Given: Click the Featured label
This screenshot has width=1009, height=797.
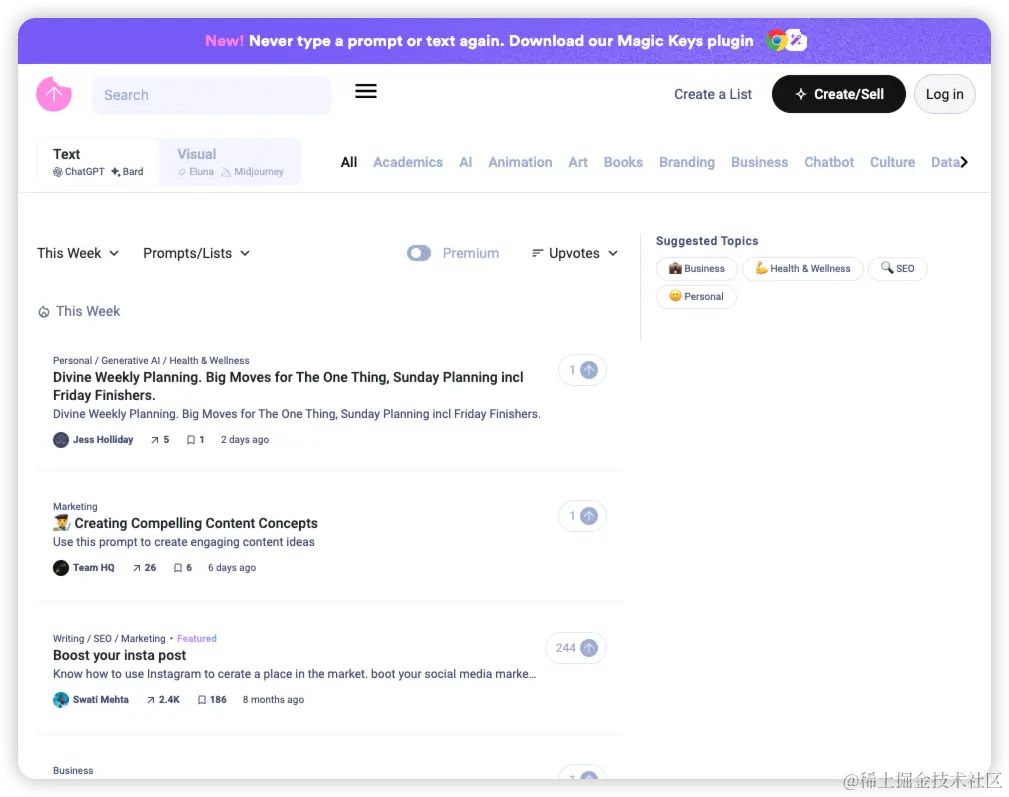Looking at the screenshot, I should click(197, 639).
